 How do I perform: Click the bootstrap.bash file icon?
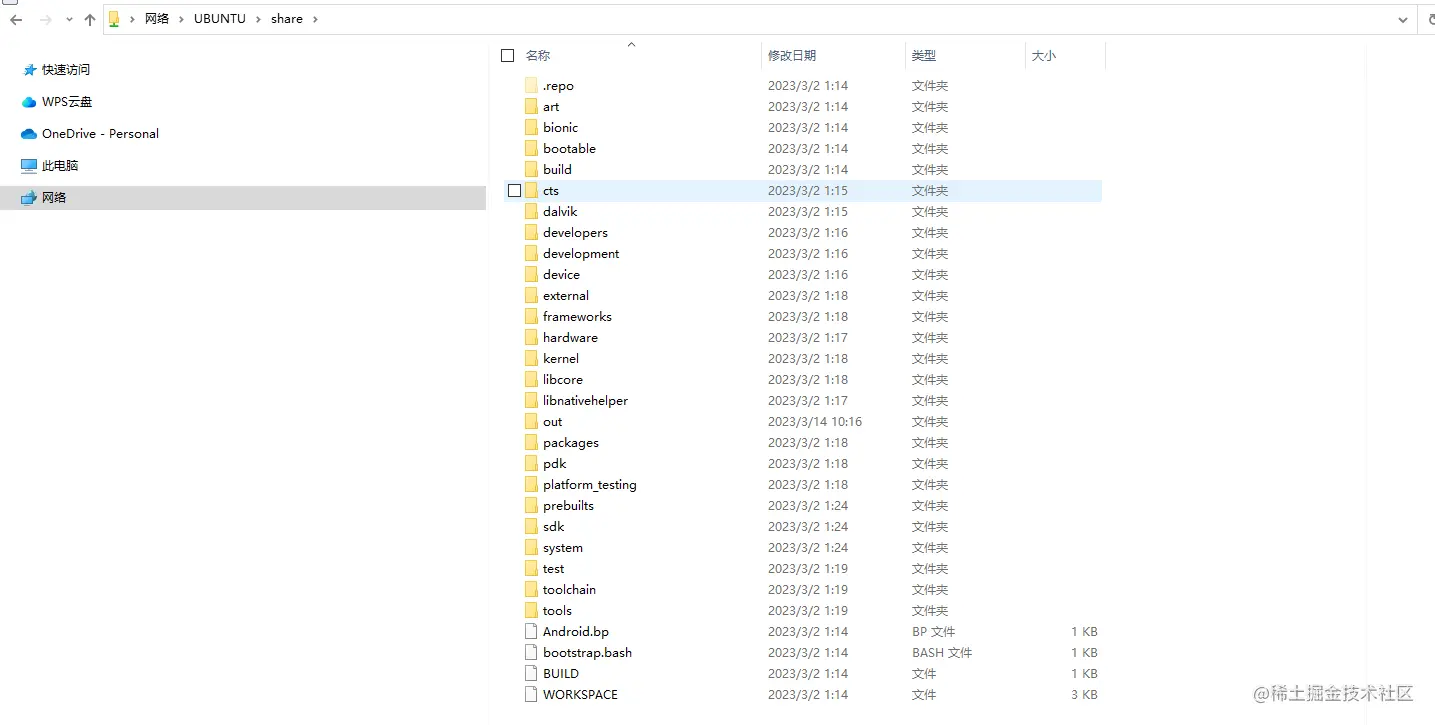pyautogui.click(x=531, y=652)
